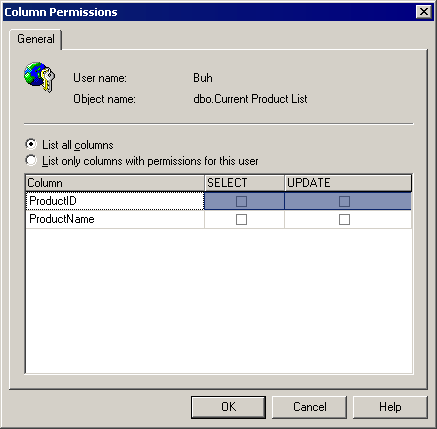Close the Column Permissions dialog
437x429 pixels.
424,12
